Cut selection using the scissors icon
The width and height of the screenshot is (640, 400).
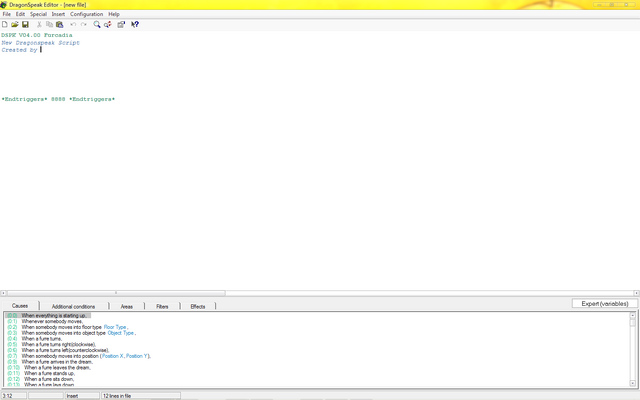pyautogui.click(x=39, y=24)
